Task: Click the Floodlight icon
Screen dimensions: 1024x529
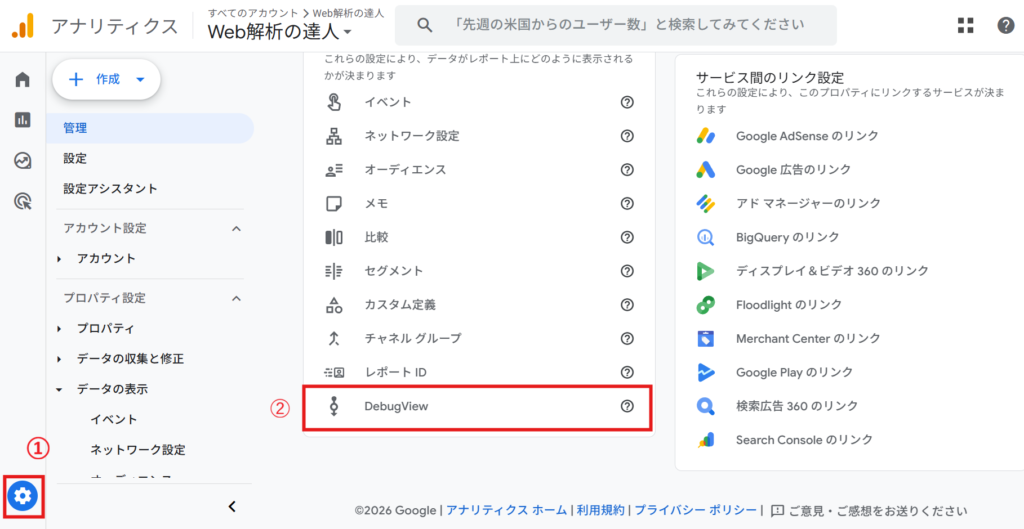Action: (705, 304)
